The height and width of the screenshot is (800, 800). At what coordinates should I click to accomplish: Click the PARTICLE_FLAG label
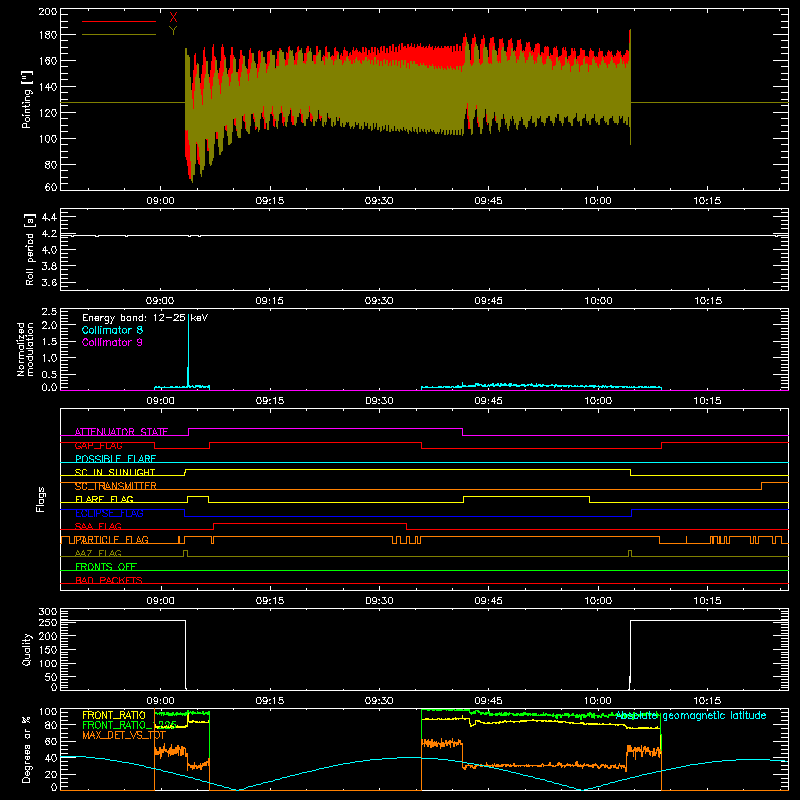(112, 539)
